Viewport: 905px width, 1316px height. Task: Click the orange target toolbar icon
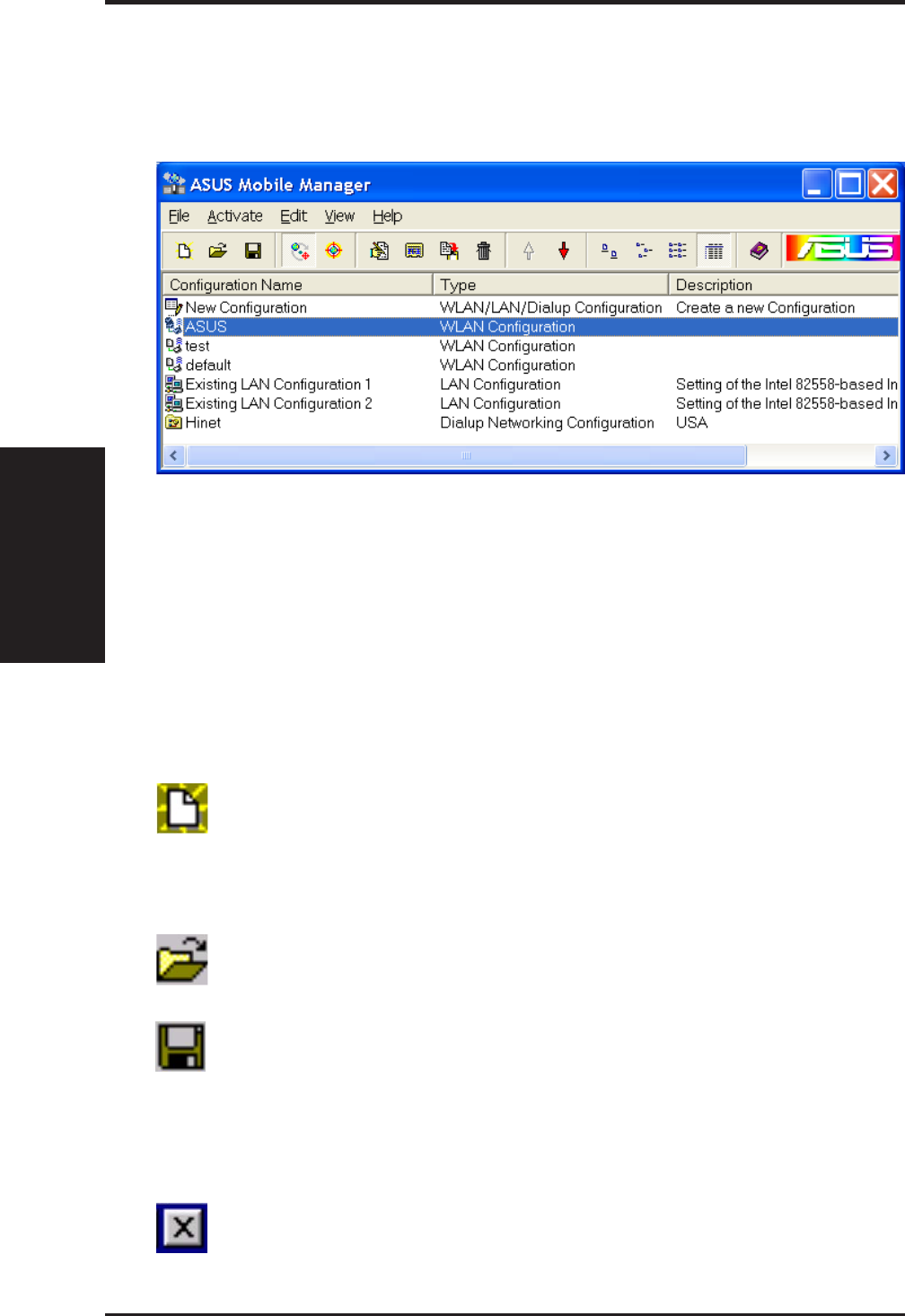coord(334,251)
